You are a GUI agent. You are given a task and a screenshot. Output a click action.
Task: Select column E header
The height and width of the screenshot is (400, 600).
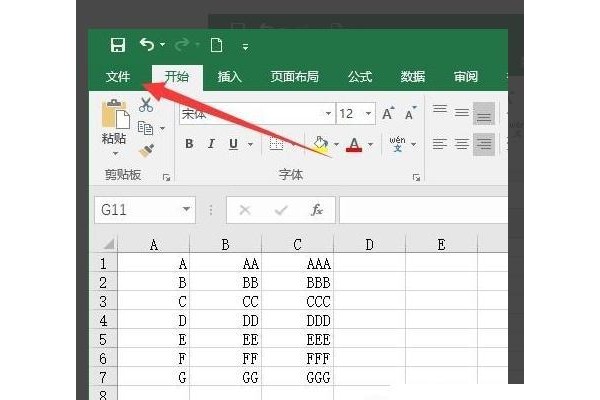pos(441,244)
